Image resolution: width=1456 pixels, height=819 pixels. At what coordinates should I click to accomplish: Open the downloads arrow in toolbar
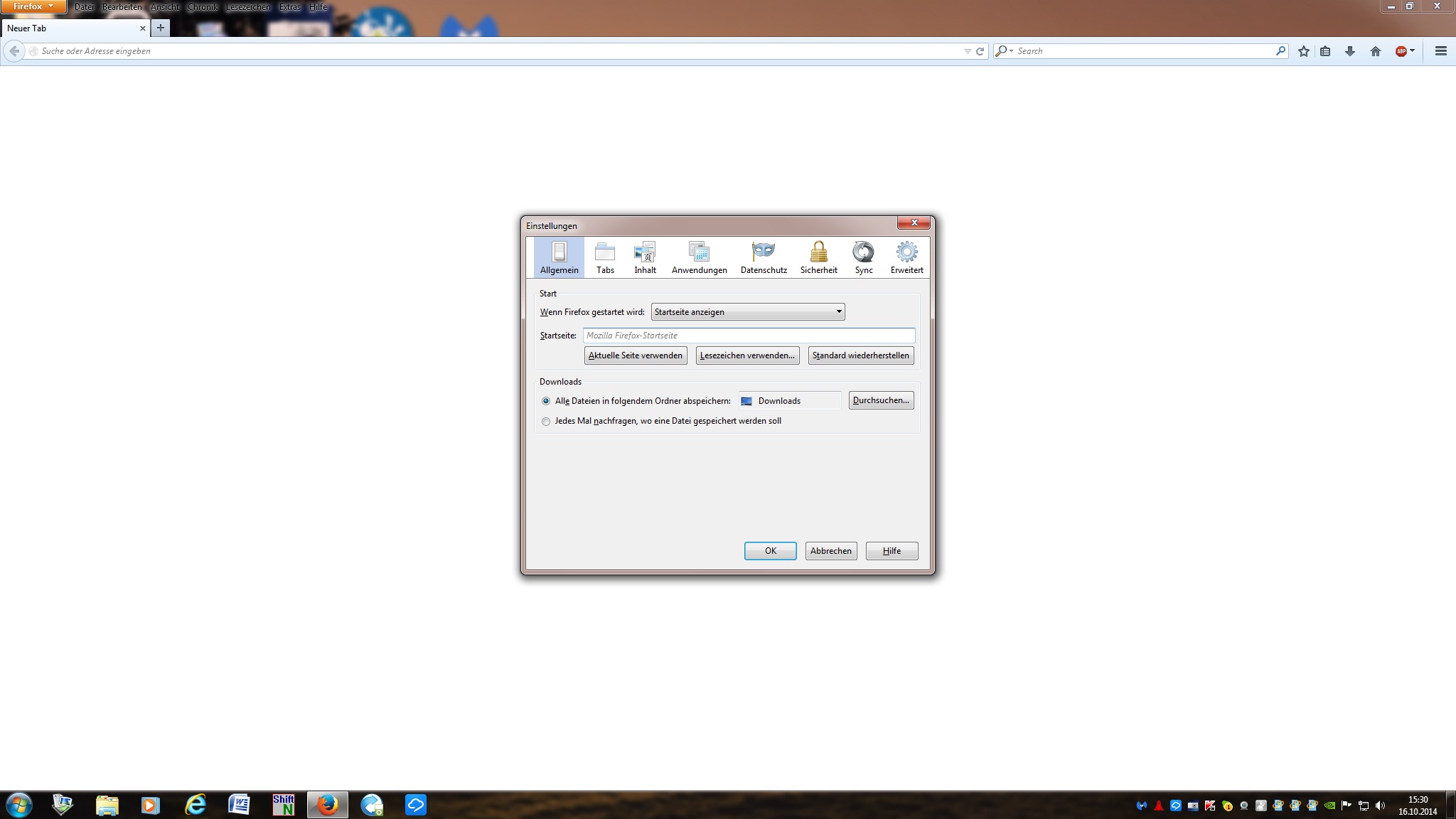pyautogui.click(x=1349, y=51)
